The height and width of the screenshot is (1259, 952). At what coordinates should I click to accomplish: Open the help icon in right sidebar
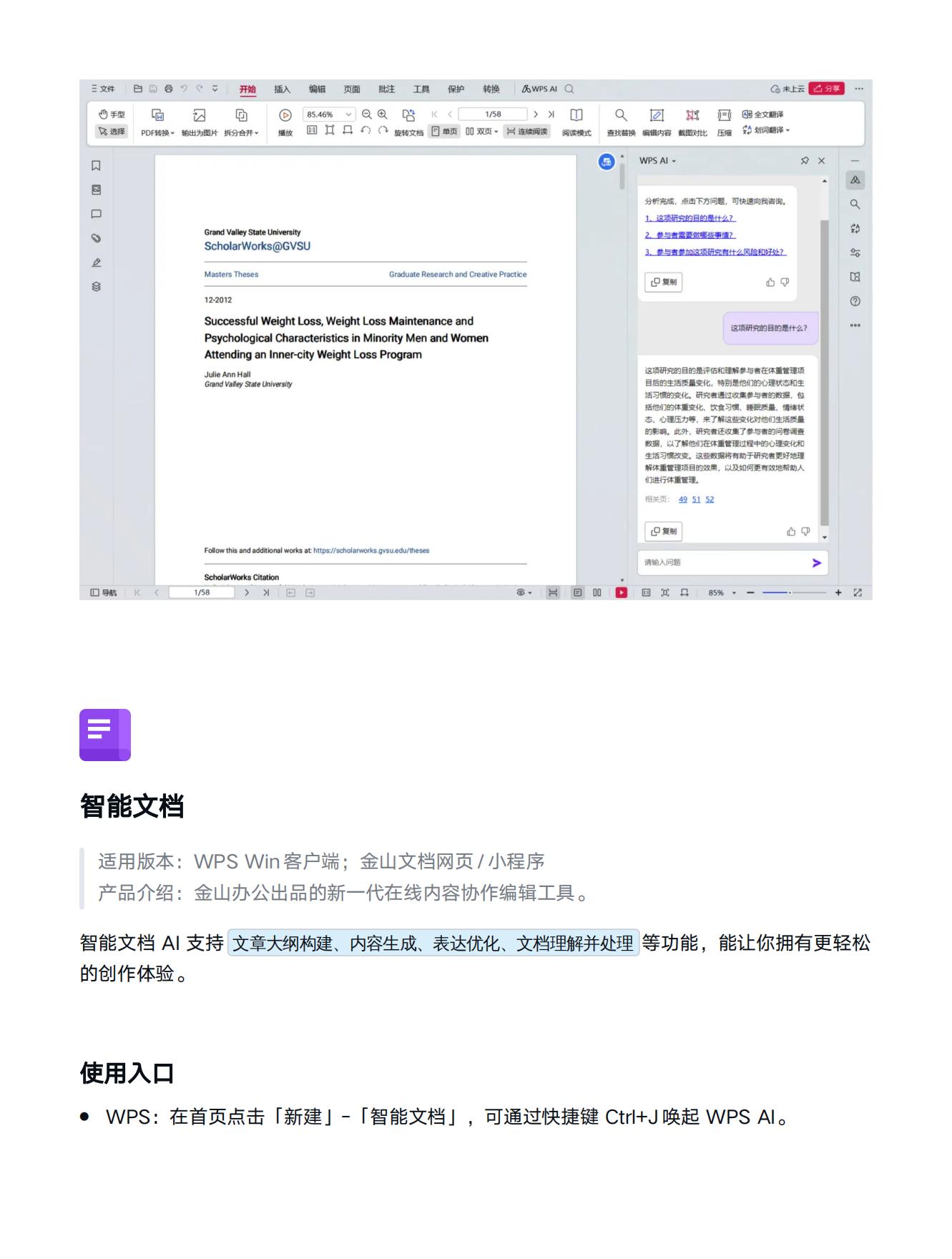(855, 301)
